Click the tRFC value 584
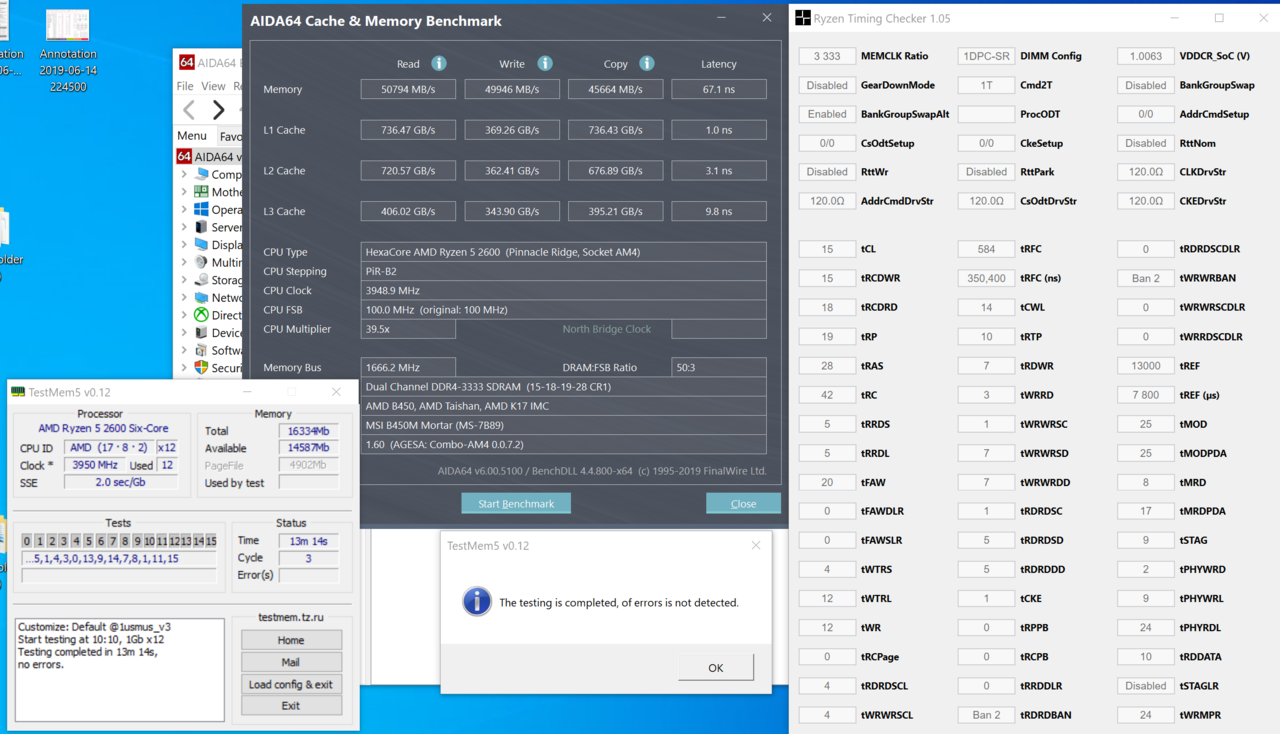The width and height of the screenshot is (1280, 734). pyautogui.click(x=986, y=249)
